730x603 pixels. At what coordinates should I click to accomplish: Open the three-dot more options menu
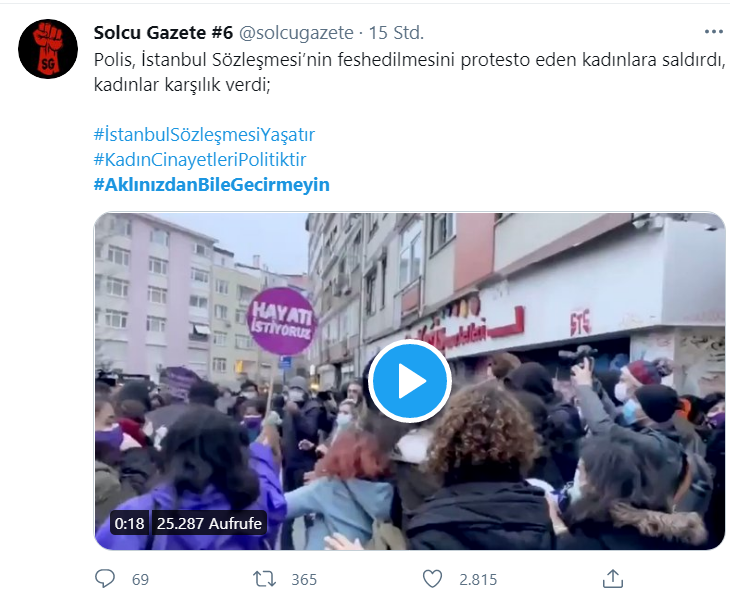(x=714, y=32)
